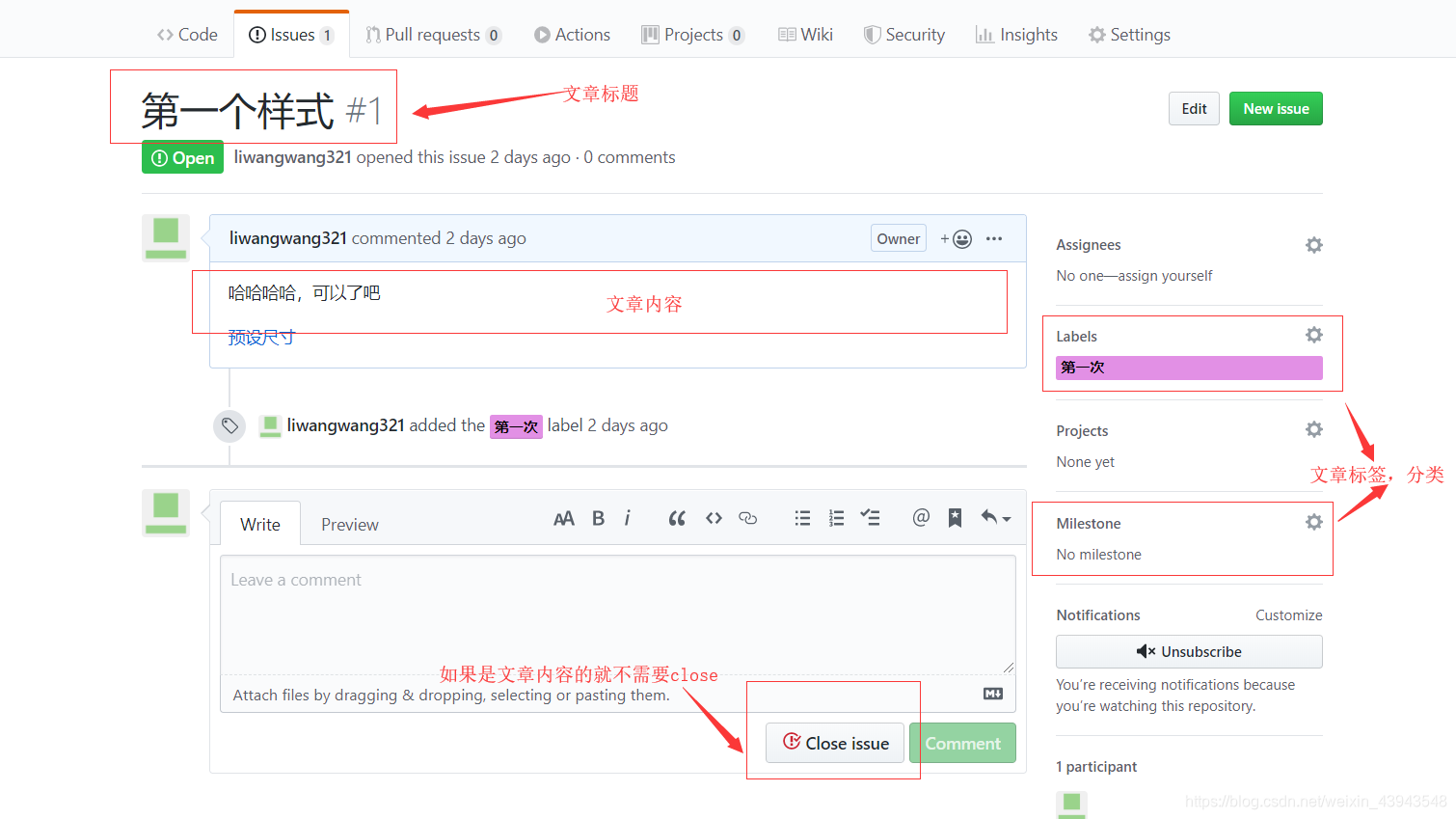Open repository Settings tab
1456x819 pixels.
pyautogui.click(x=1129, y=35)
